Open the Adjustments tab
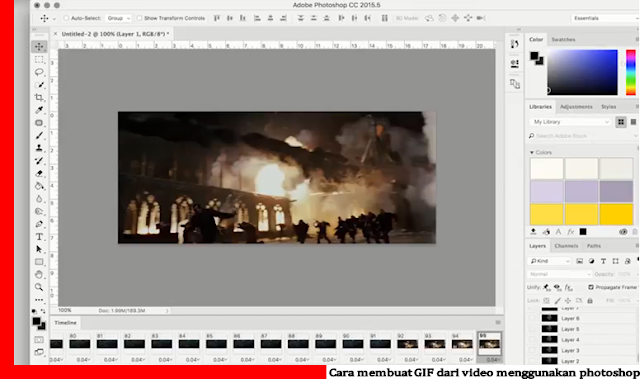This screenshot has width=640, height=379. click(x=576, y=107)
